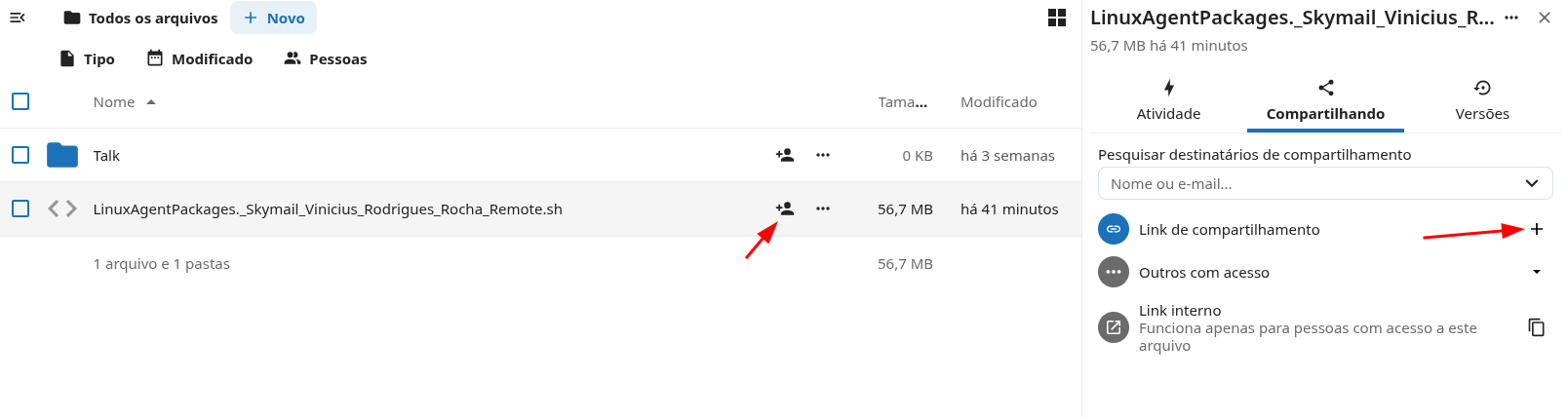Type in the Nome ou e-mail field
Viewport: 1568px width, 417px height.
coord(1307,183)
